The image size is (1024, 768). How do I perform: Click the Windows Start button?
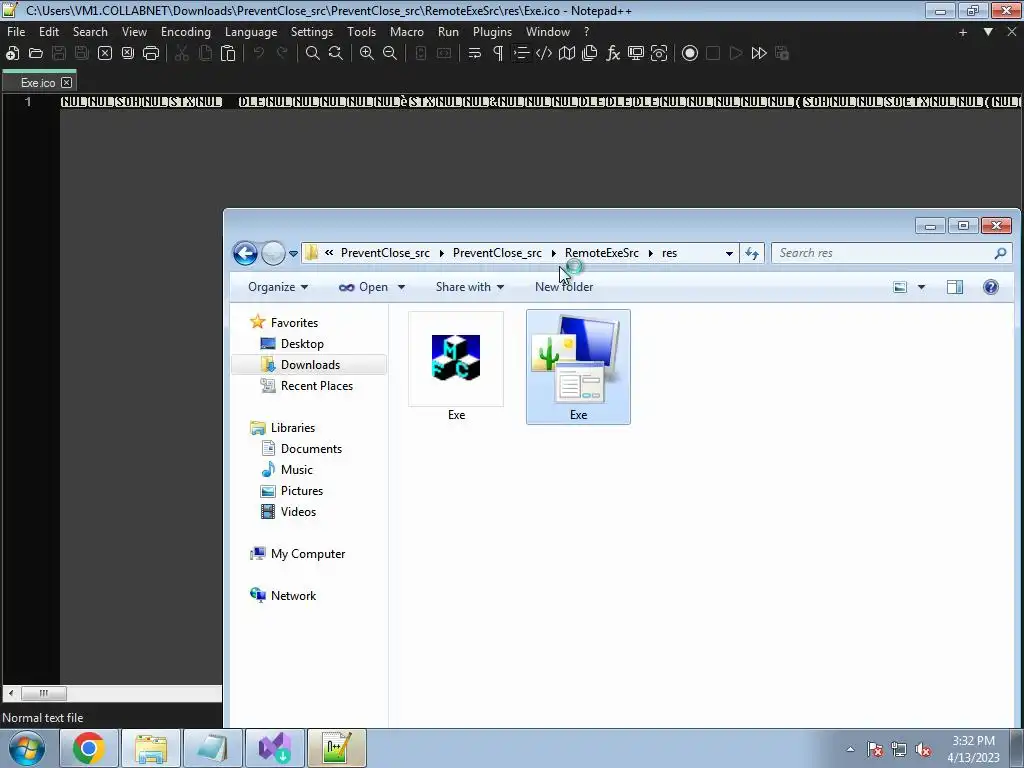(x=26, y=748)
